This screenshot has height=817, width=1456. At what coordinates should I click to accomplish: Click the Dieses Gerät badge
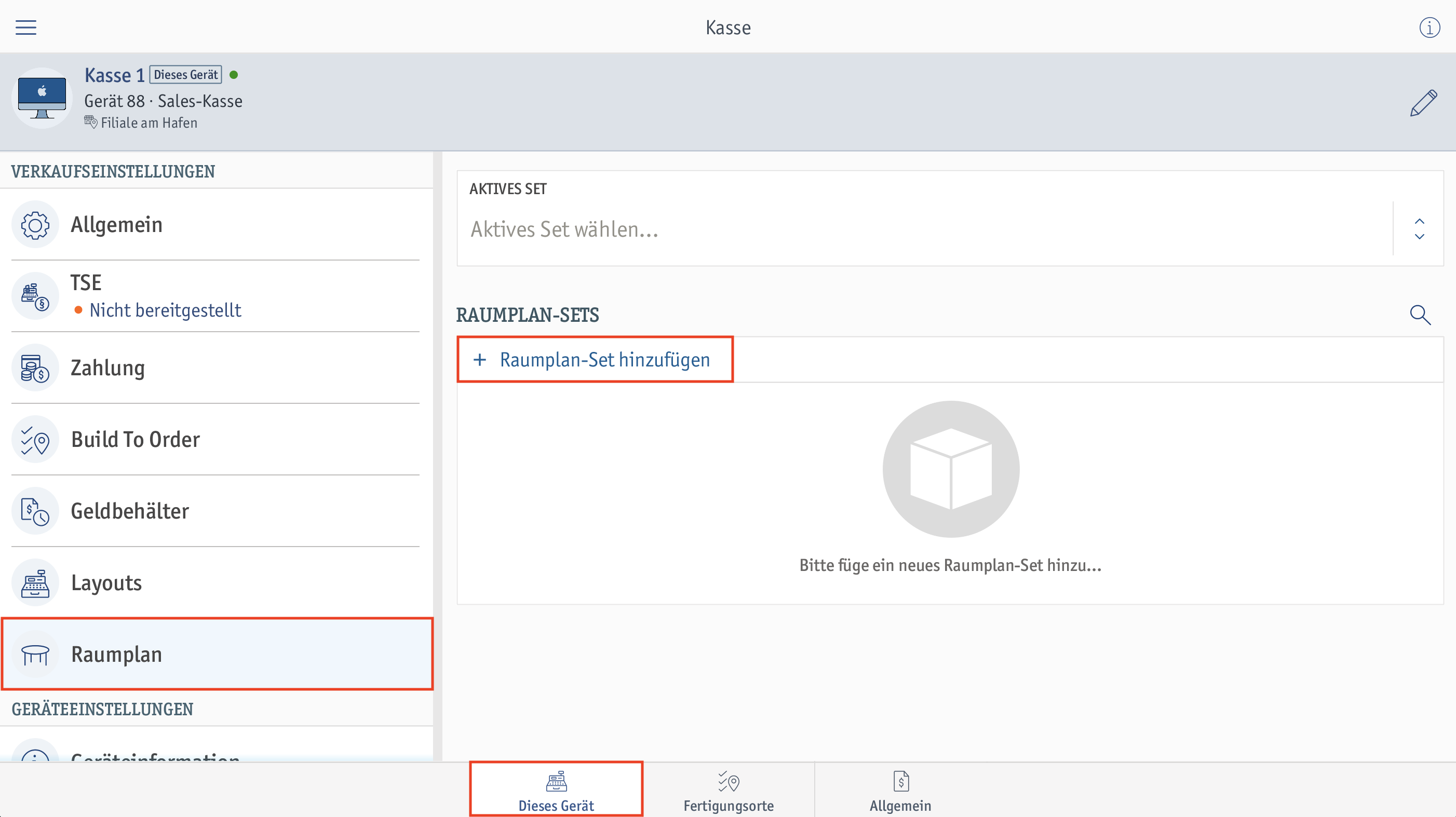[186, 75]
